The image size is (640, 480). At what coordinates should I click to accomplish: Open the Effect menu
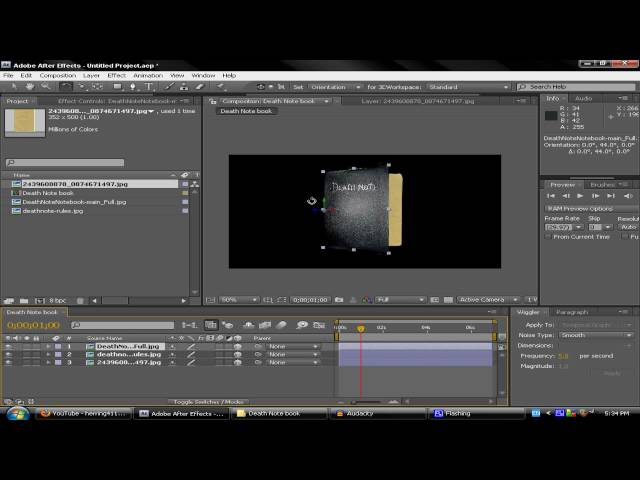pos(116,76)
